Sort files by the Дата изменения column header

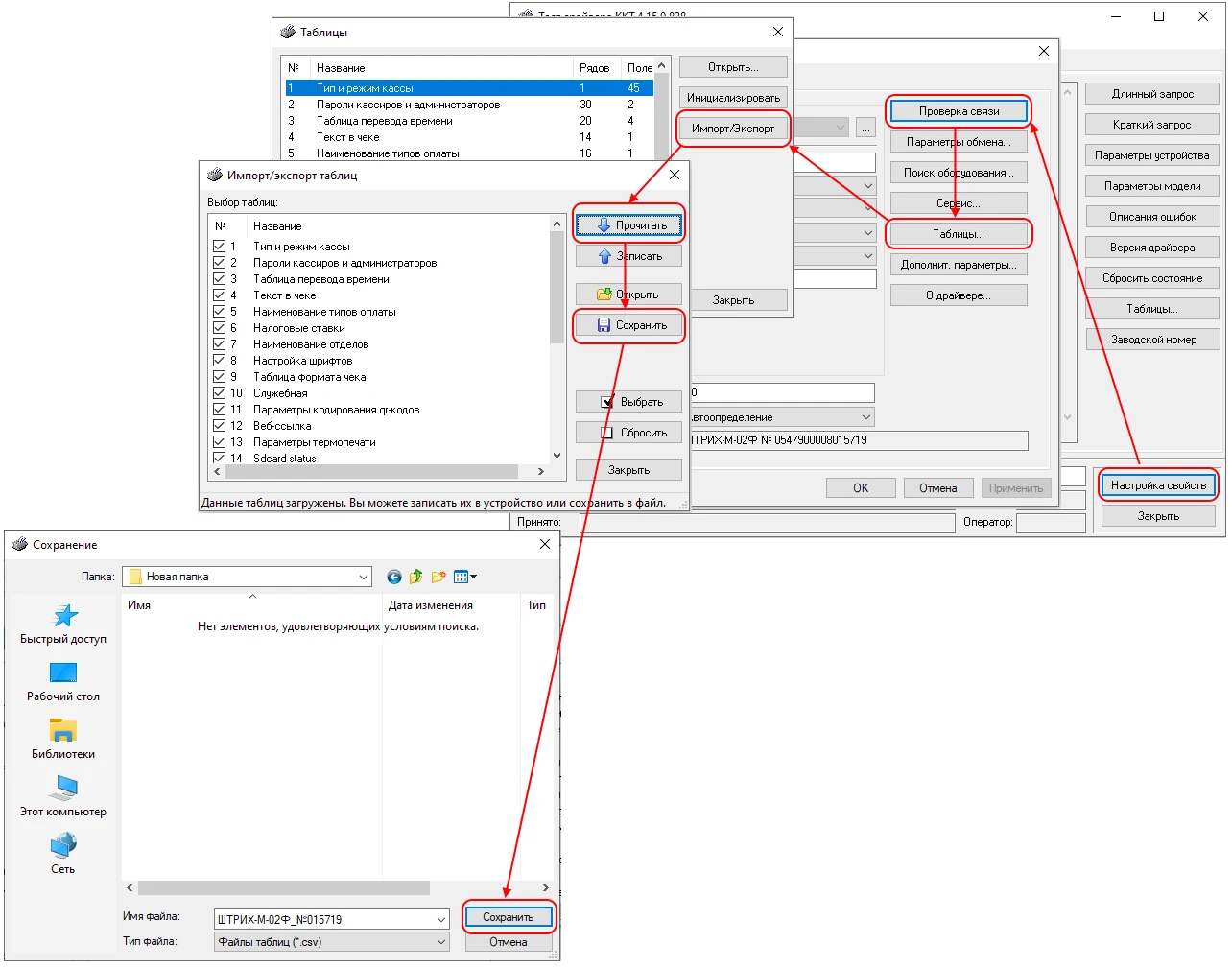(430, 605)
